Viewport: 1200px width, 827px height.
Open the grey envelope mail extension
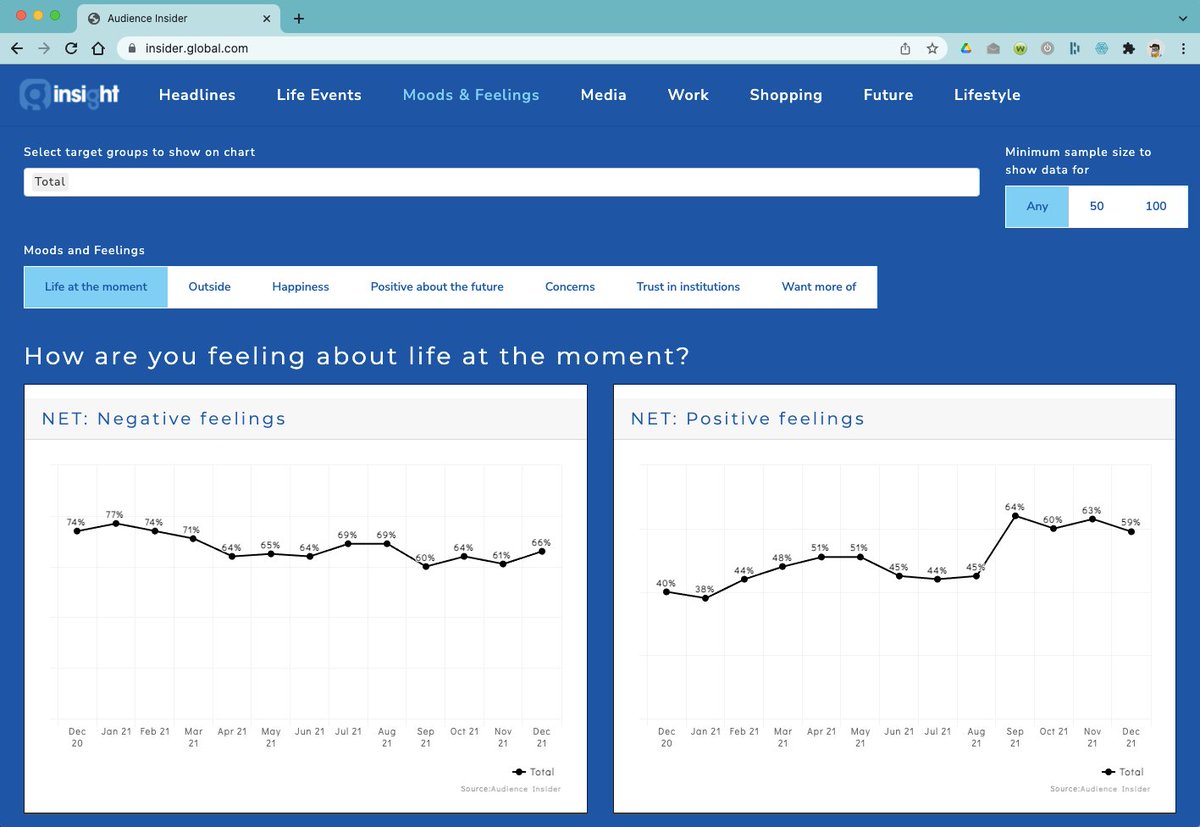(x=994, y=48)
